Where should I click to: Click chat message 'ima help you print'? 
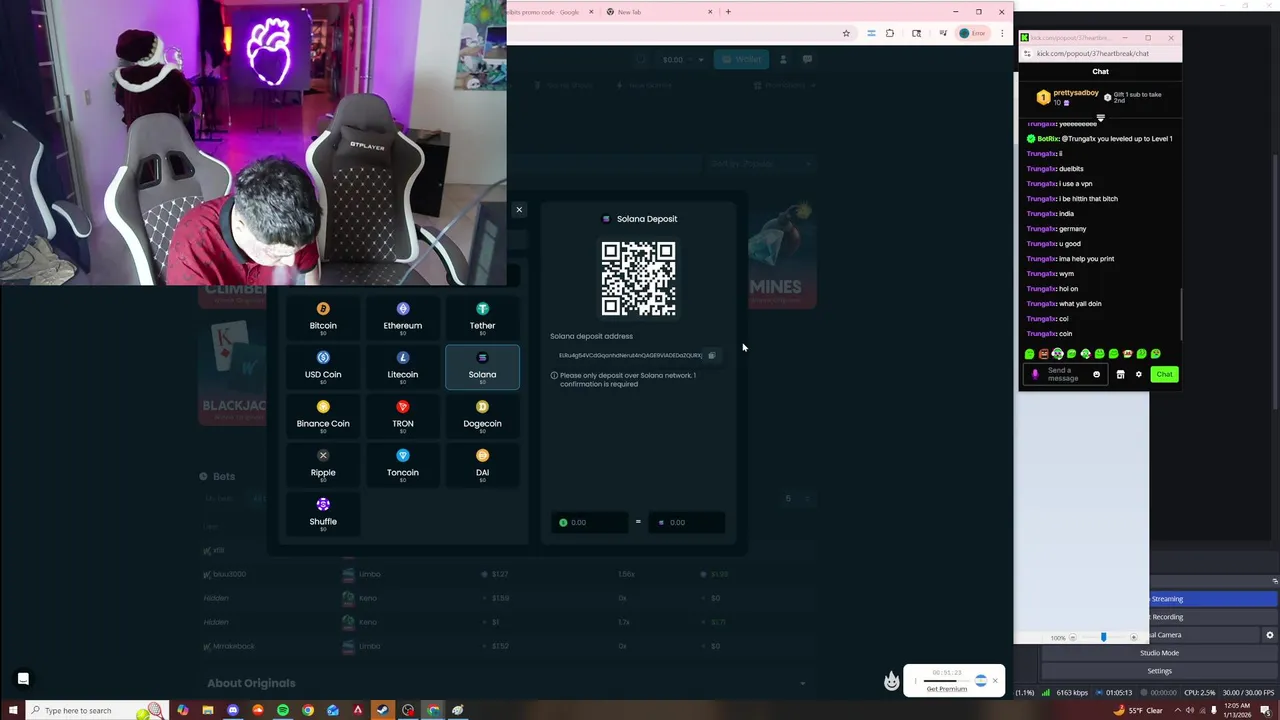1086,259
